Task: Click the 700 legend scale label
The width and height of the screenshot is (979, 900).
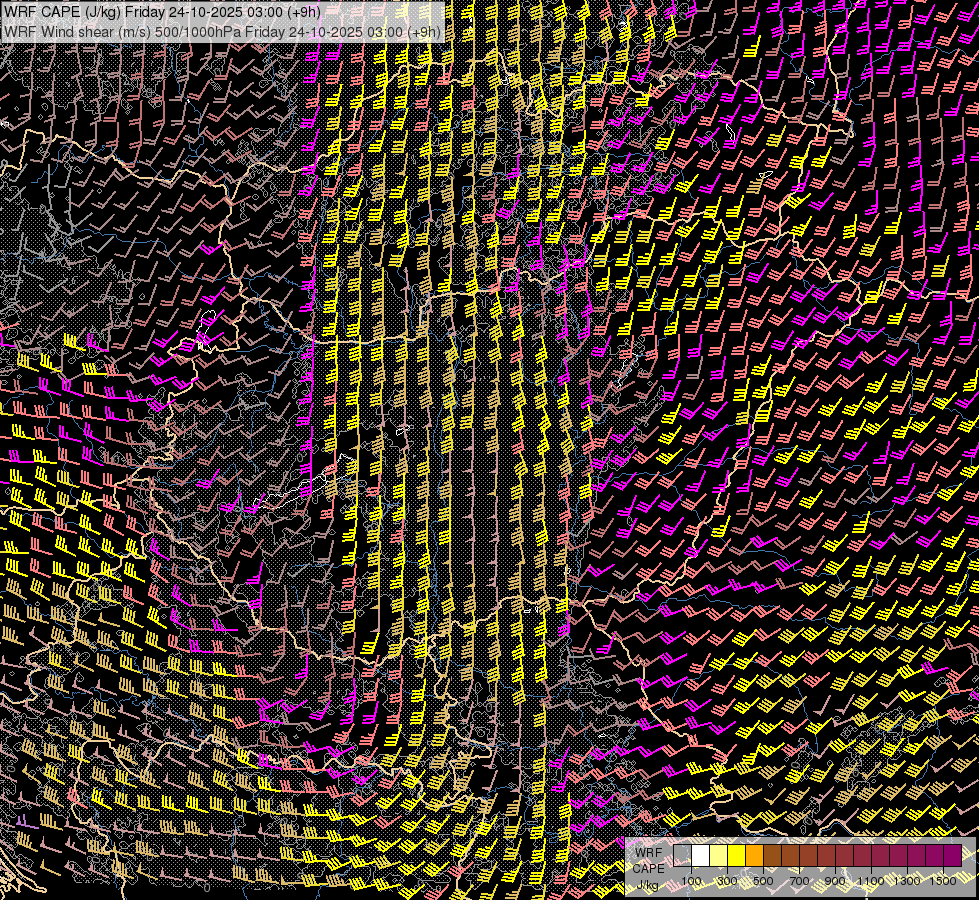Action: (799, 881)
